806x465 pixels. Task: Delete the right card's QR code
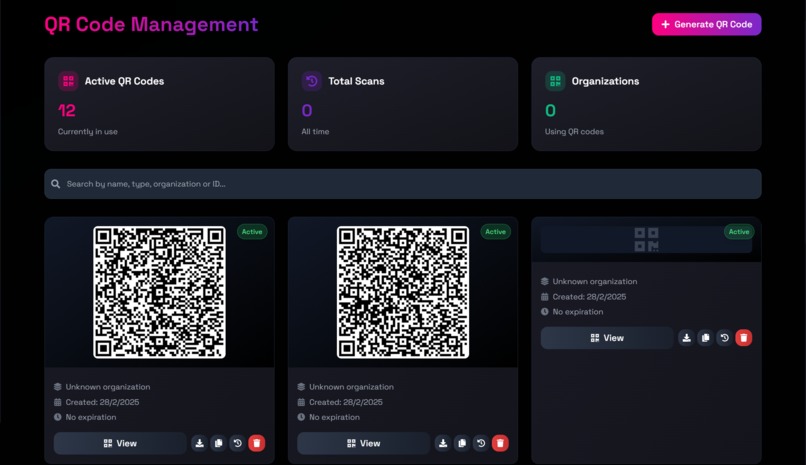coord(743,338)
